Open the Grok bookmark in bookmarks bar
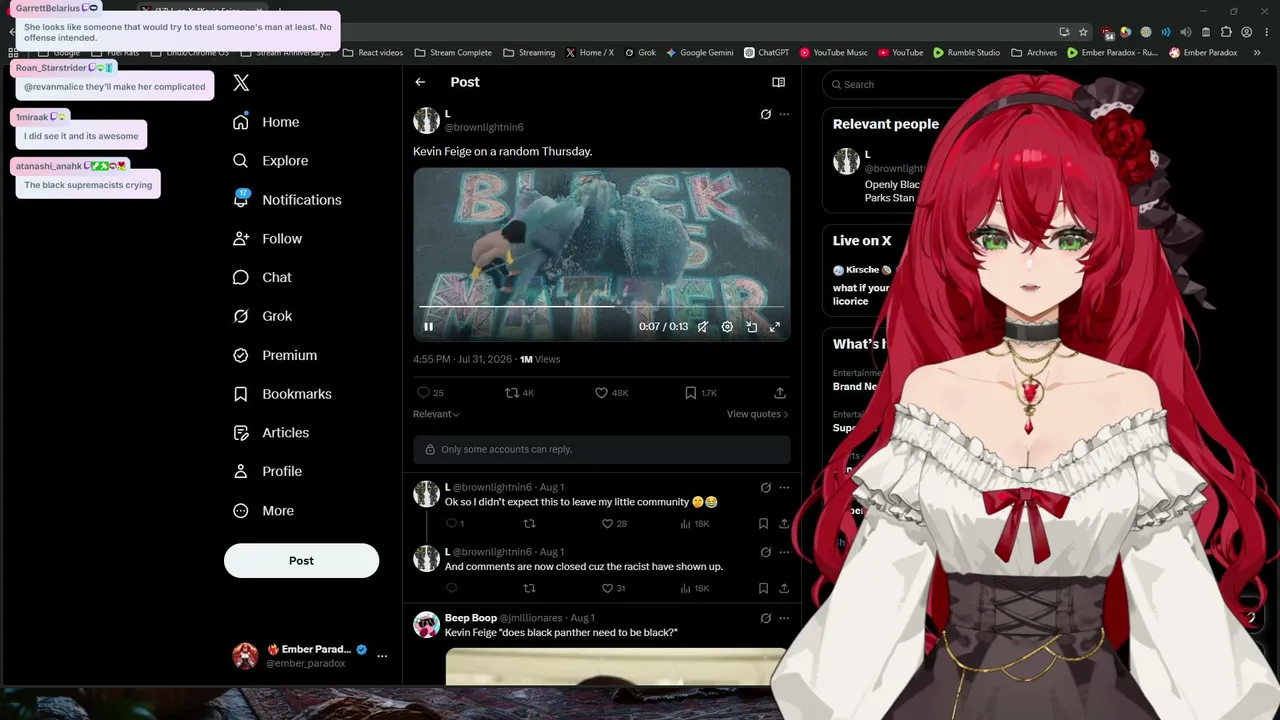 tap(640, 53)
